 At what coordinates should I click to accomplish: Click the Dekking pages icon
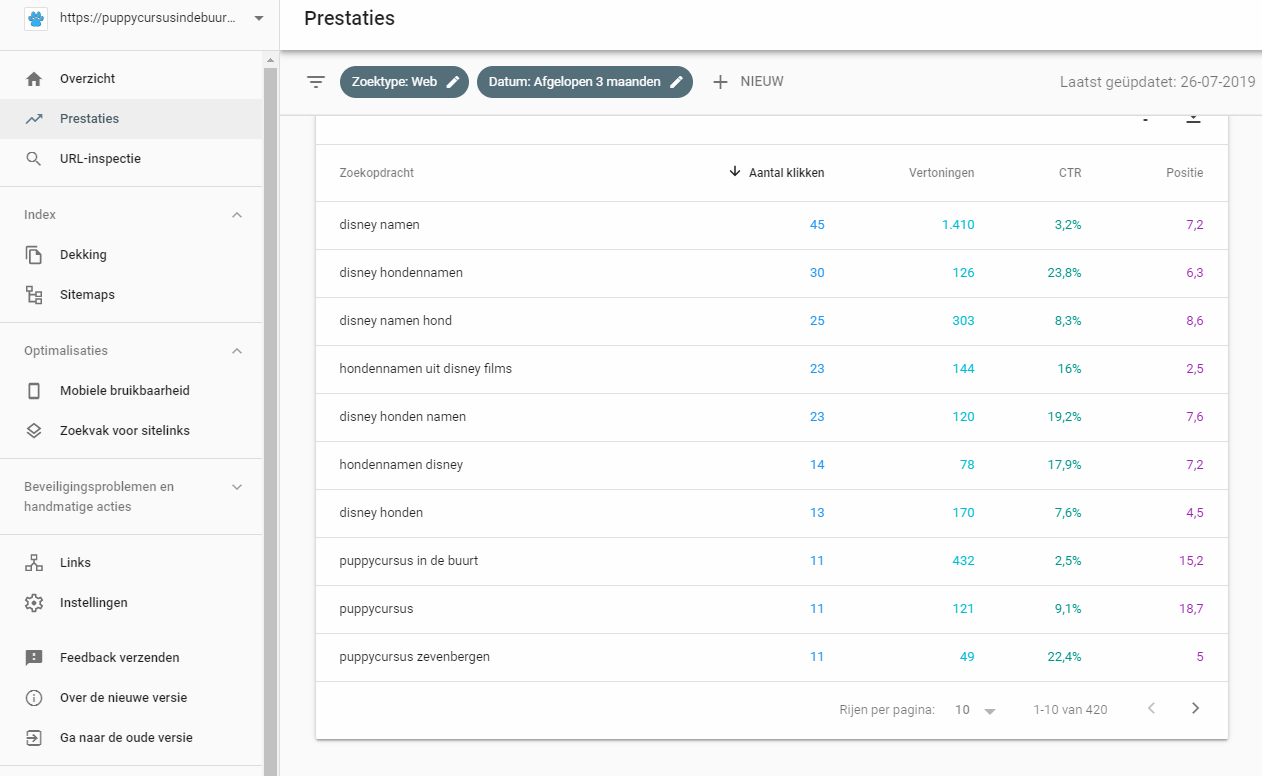coord(34,255)
